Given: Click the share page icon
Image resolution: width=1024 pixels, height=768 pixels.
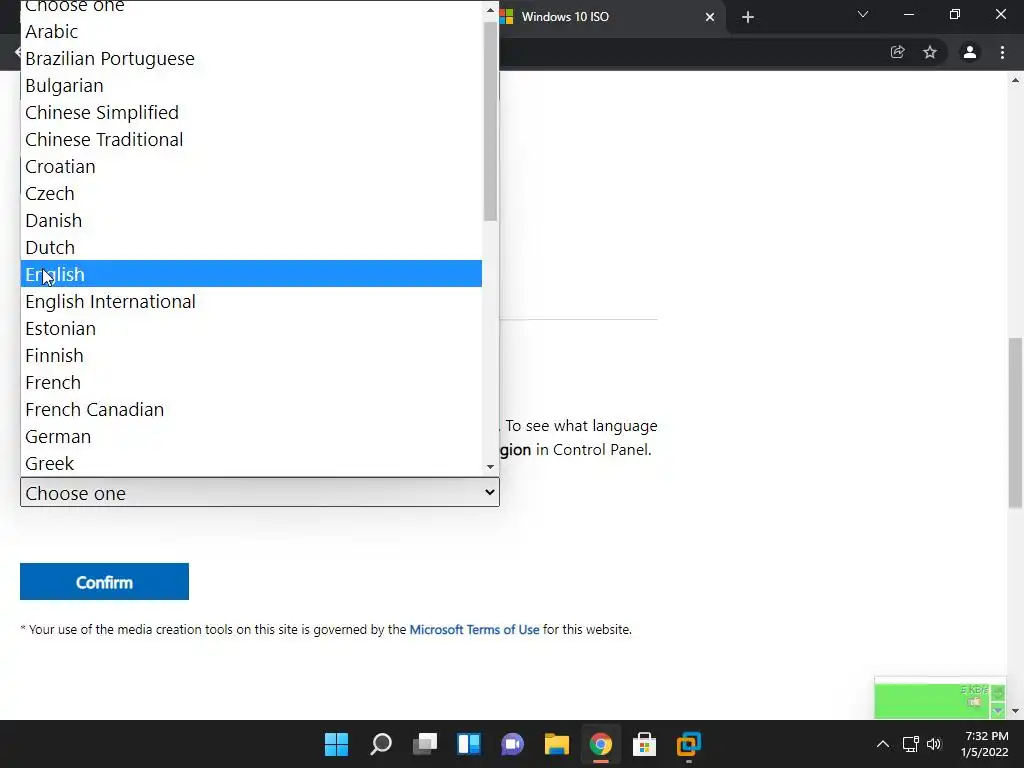Looking at the screenshot, I should [898, 52].
